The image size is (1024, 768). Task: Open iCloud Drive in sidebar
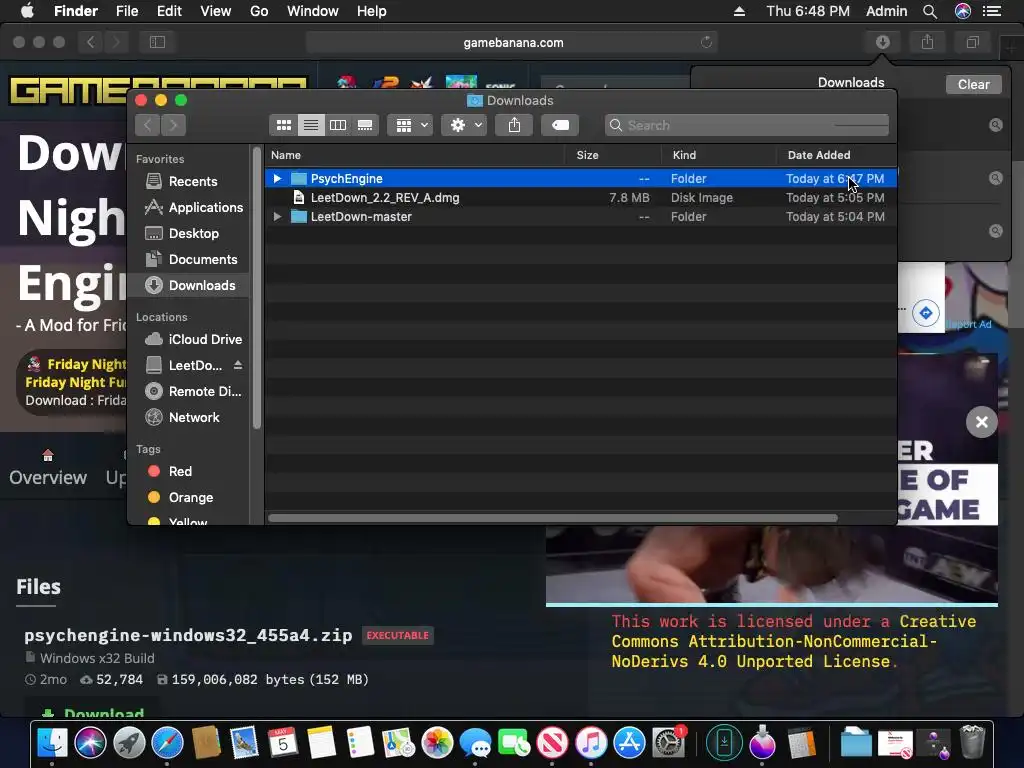[x=189, y=339]
